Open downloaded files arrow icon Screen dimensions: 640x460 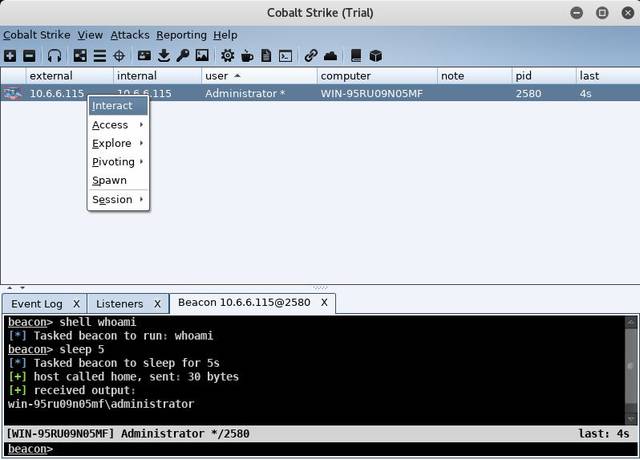tap(164, 56)
